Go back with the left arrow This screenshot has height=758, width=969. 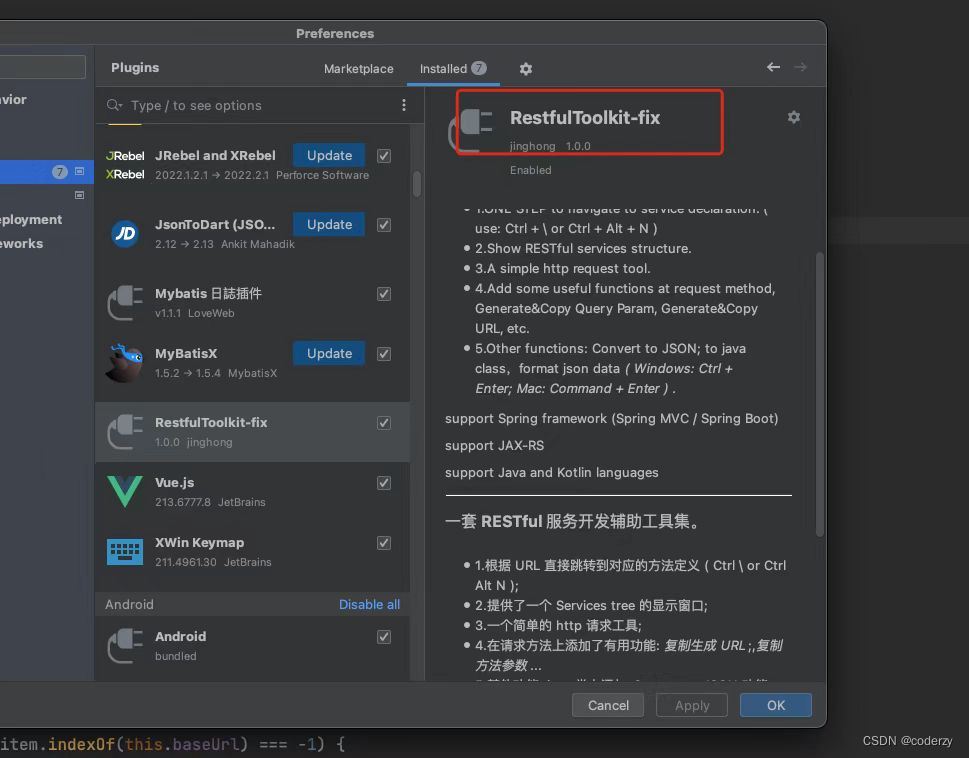[773, 67]
